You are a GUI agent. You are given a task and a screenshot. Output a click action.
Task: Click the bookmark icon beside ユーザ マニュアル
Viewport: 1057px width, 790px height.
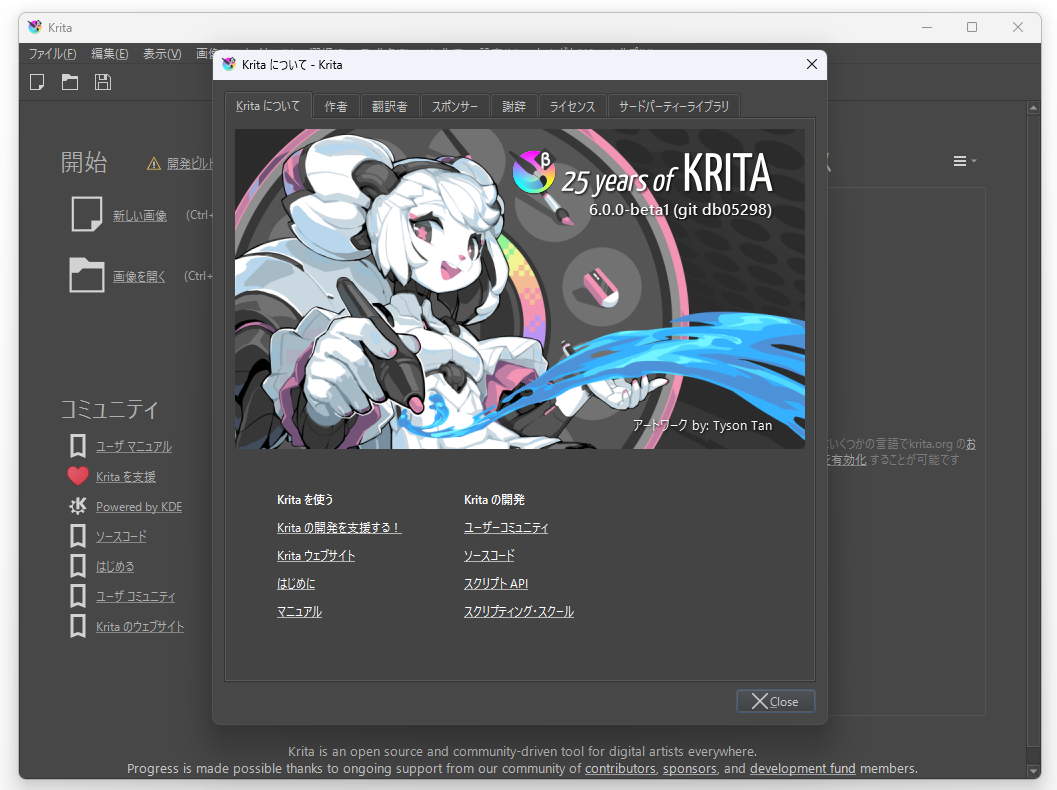click(x=78, y=446)
